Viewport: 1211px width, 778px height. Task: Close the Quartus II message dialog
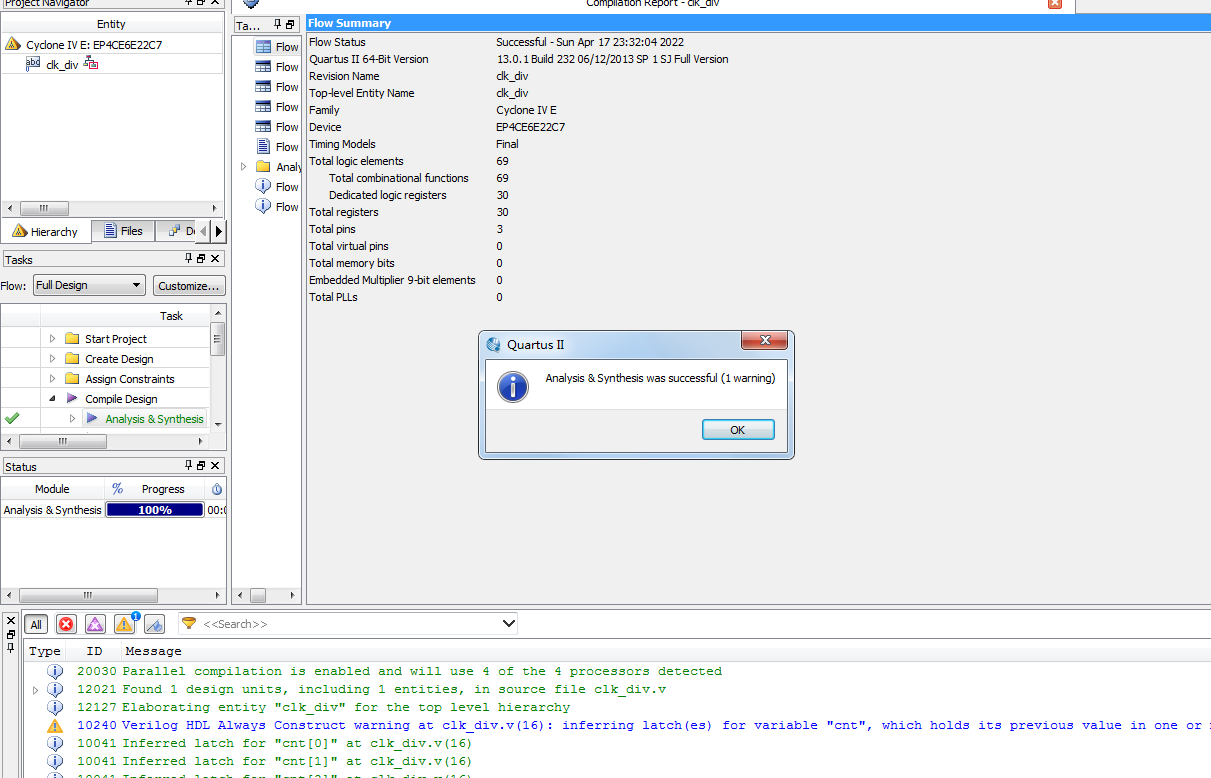pyautogui.click(x=766, y=341)
